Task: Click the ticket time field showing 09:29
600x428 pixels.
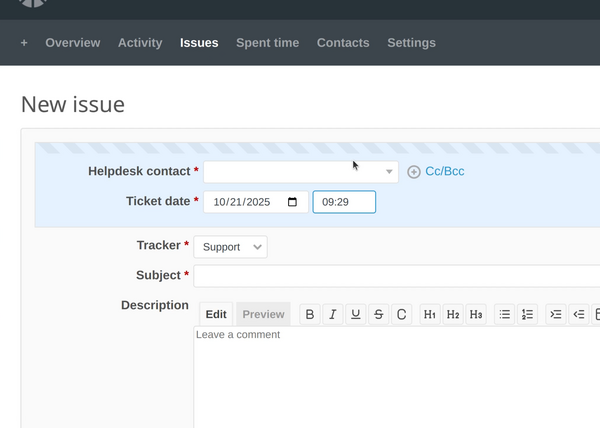Action: pyautogui.click(x=344, y=202)
